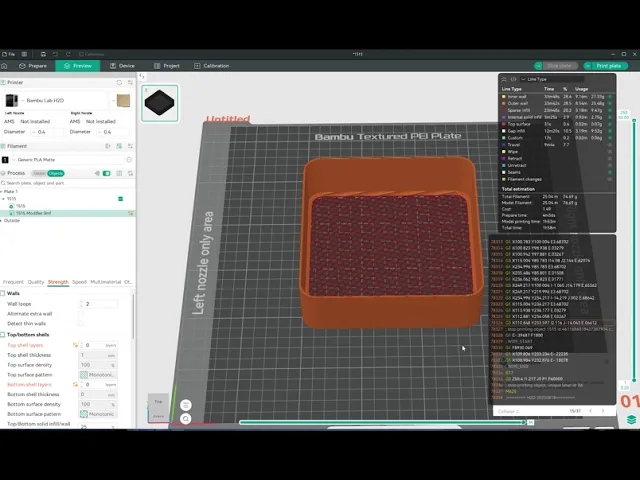Toggle Travel line visibility
The height and width of the screenshot is (480, 640).
tap(610, 145)
